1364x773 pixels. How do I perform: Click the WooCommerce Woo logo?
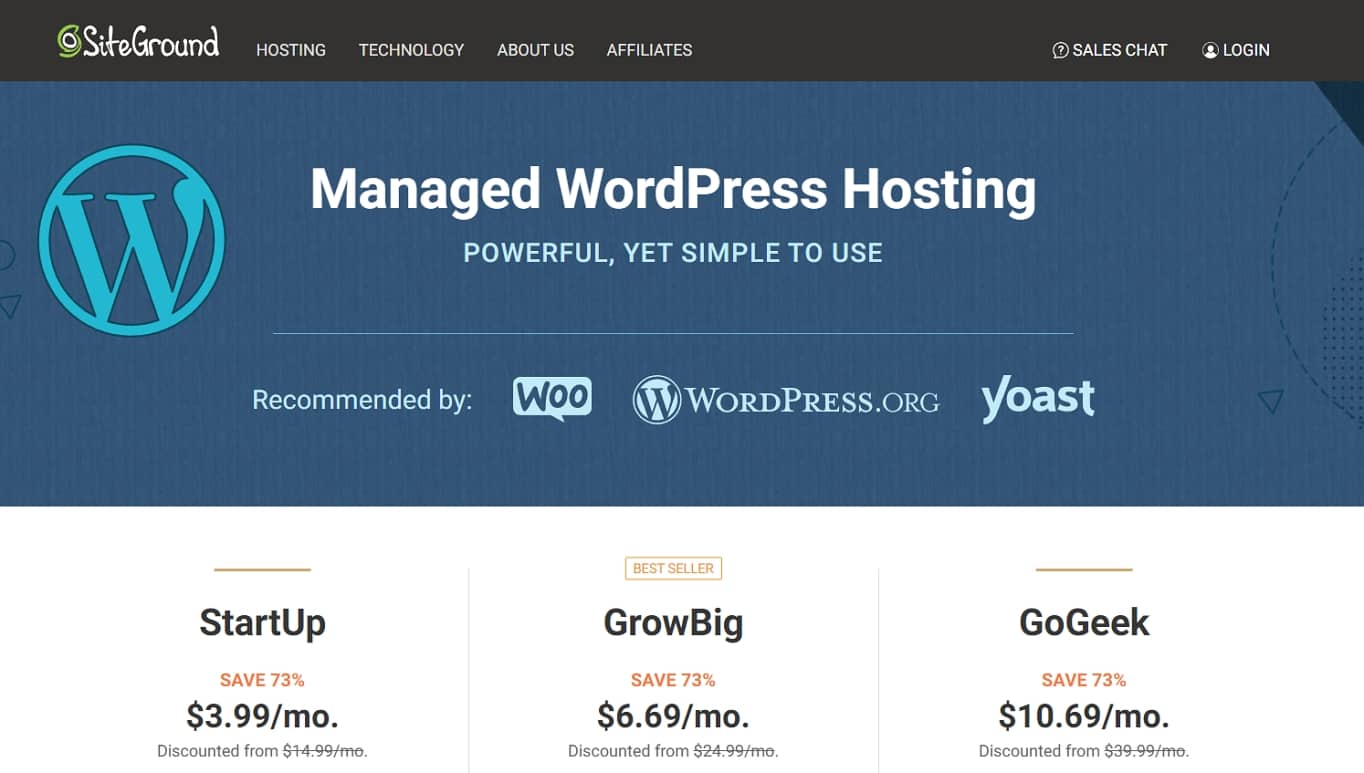coord(552,399)
